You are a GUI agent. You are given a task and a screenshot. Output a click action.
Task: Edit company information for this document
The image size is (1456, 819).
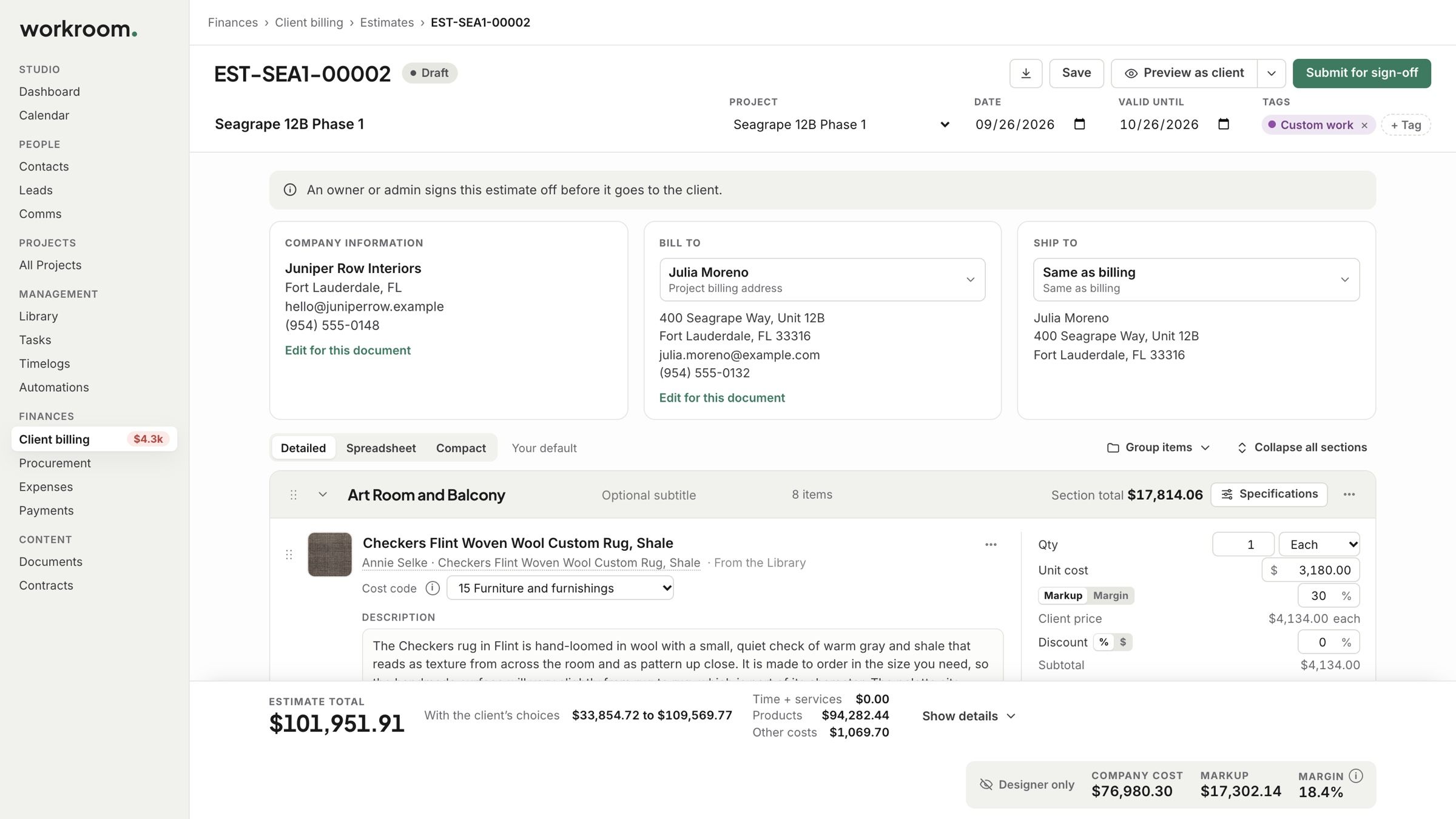pyautogui.click(x=348, y=350)
